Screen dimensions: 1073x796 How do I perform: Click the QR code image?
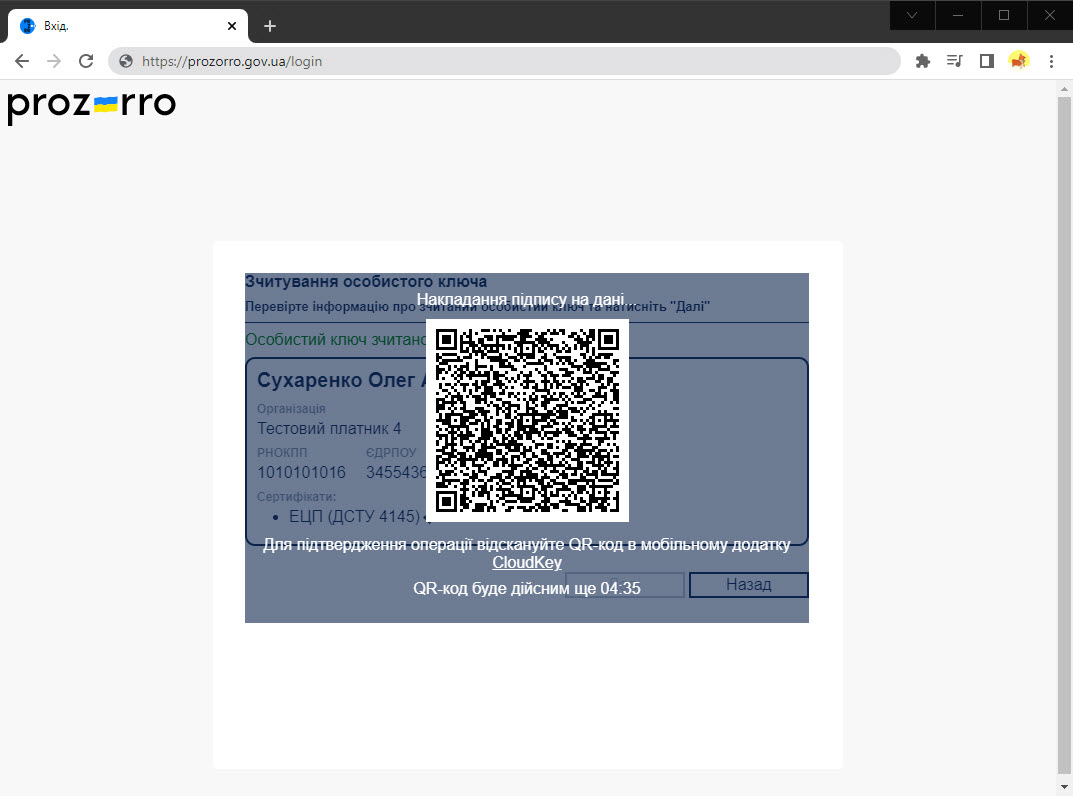(527, 420)
